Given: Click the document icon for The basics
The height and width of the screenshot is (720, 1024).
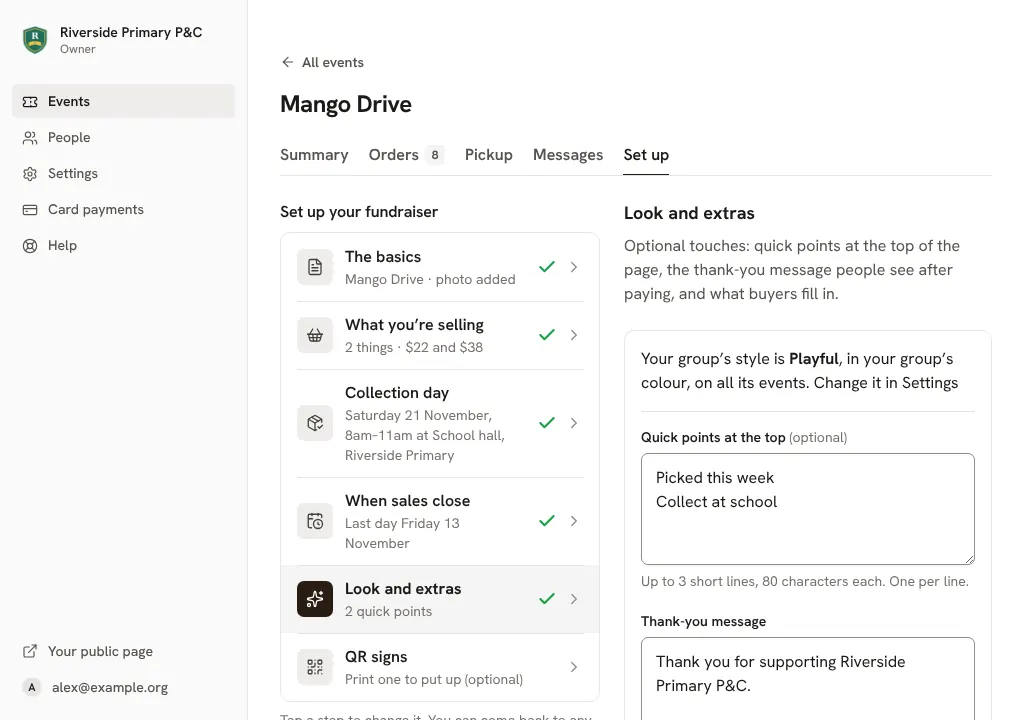Looking at the screenshot, I should coord(315,267).
